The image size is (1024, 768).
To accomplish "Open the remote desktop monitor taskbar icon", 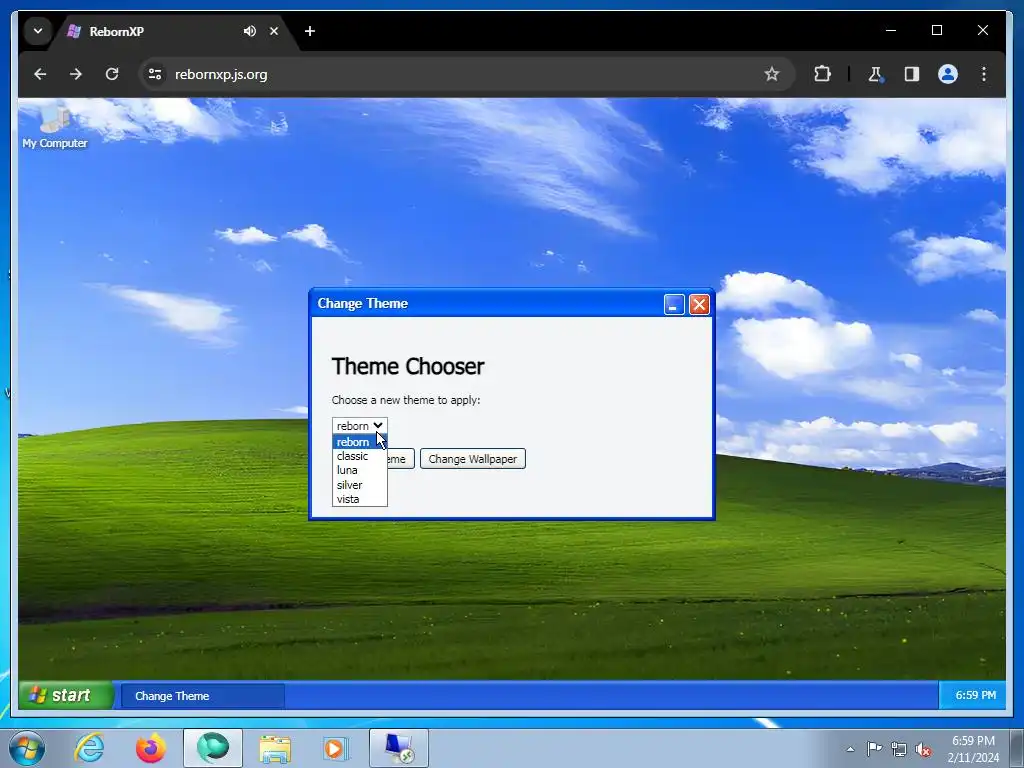I will click(x=399, y=748).
